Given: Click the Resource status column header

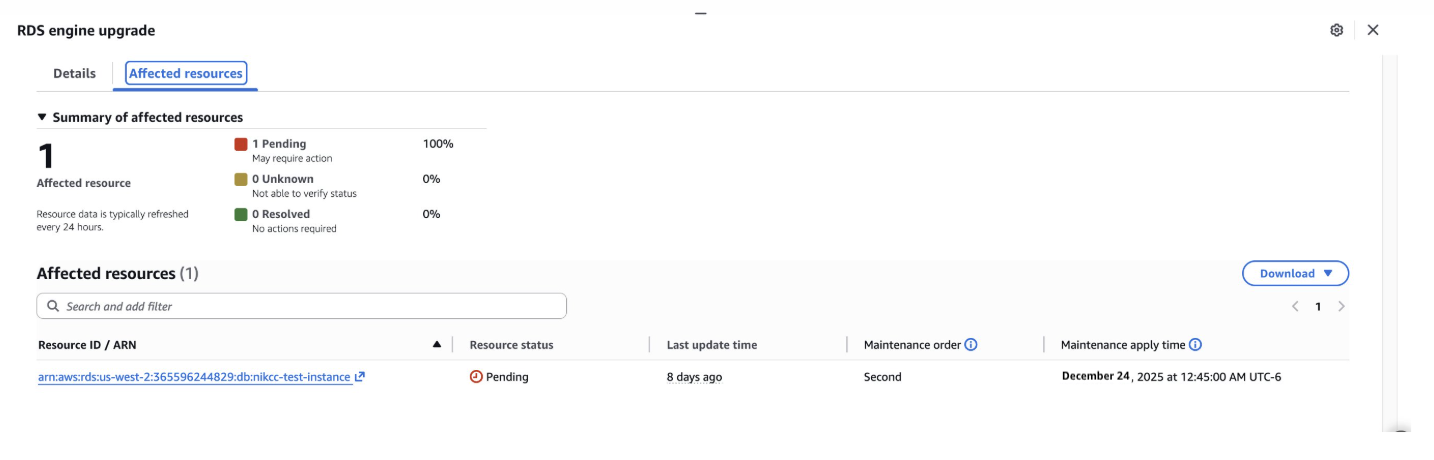Looking at the screenshot, I should pyautogui.click(x=511, y=345).
